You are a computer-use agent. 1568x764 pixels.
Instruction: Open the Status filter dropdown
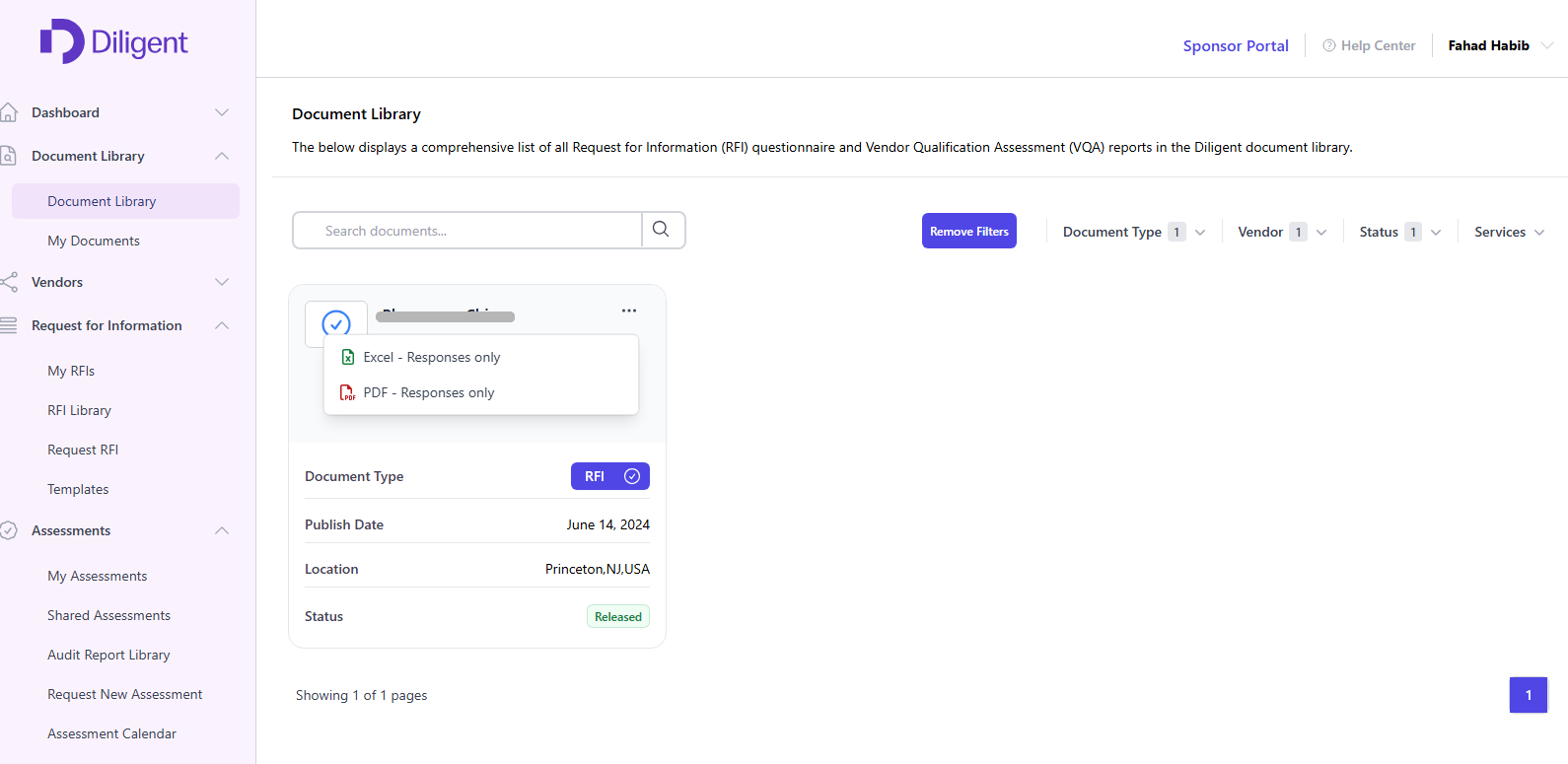point(1400,232)
